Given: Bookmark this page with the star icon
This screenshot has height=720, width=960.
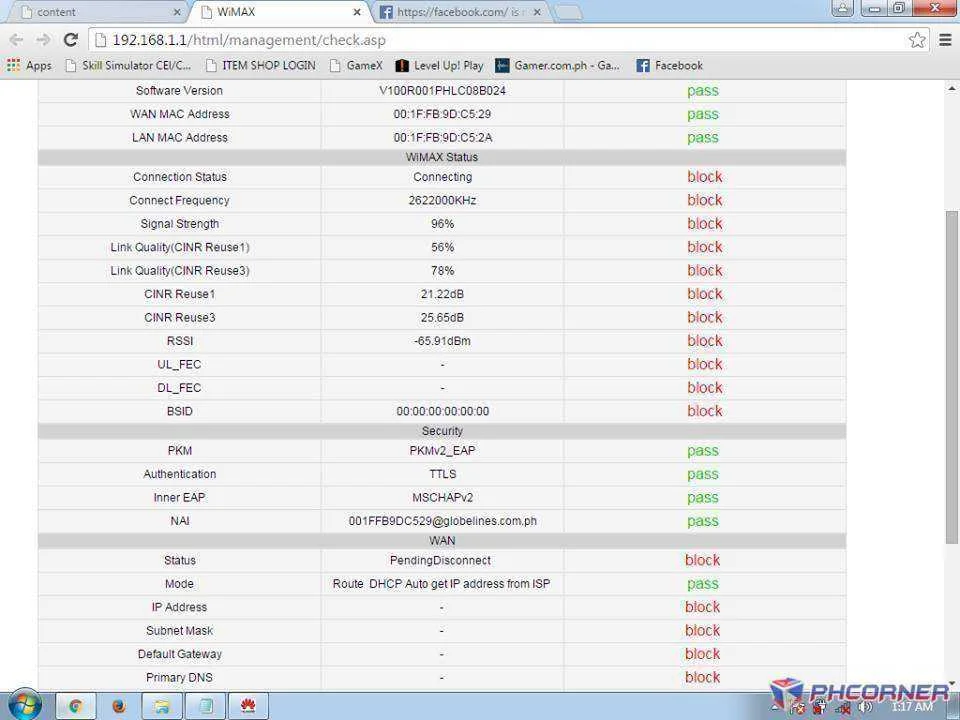Looking at the screenshot, I should 917,40.
